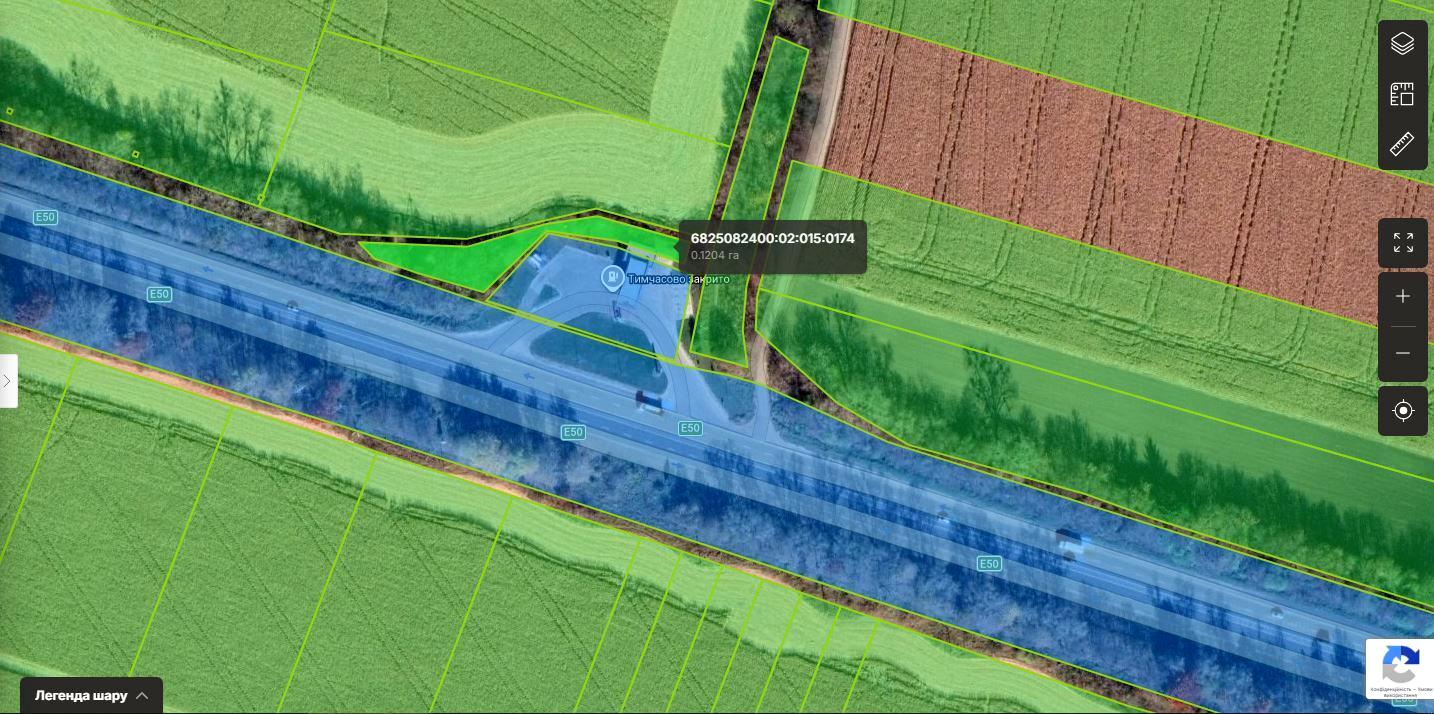This screenshot has height=714, width=1434.
Task: Open the map layers panel
Action: pyautogui.click(x=1402, y=44)
